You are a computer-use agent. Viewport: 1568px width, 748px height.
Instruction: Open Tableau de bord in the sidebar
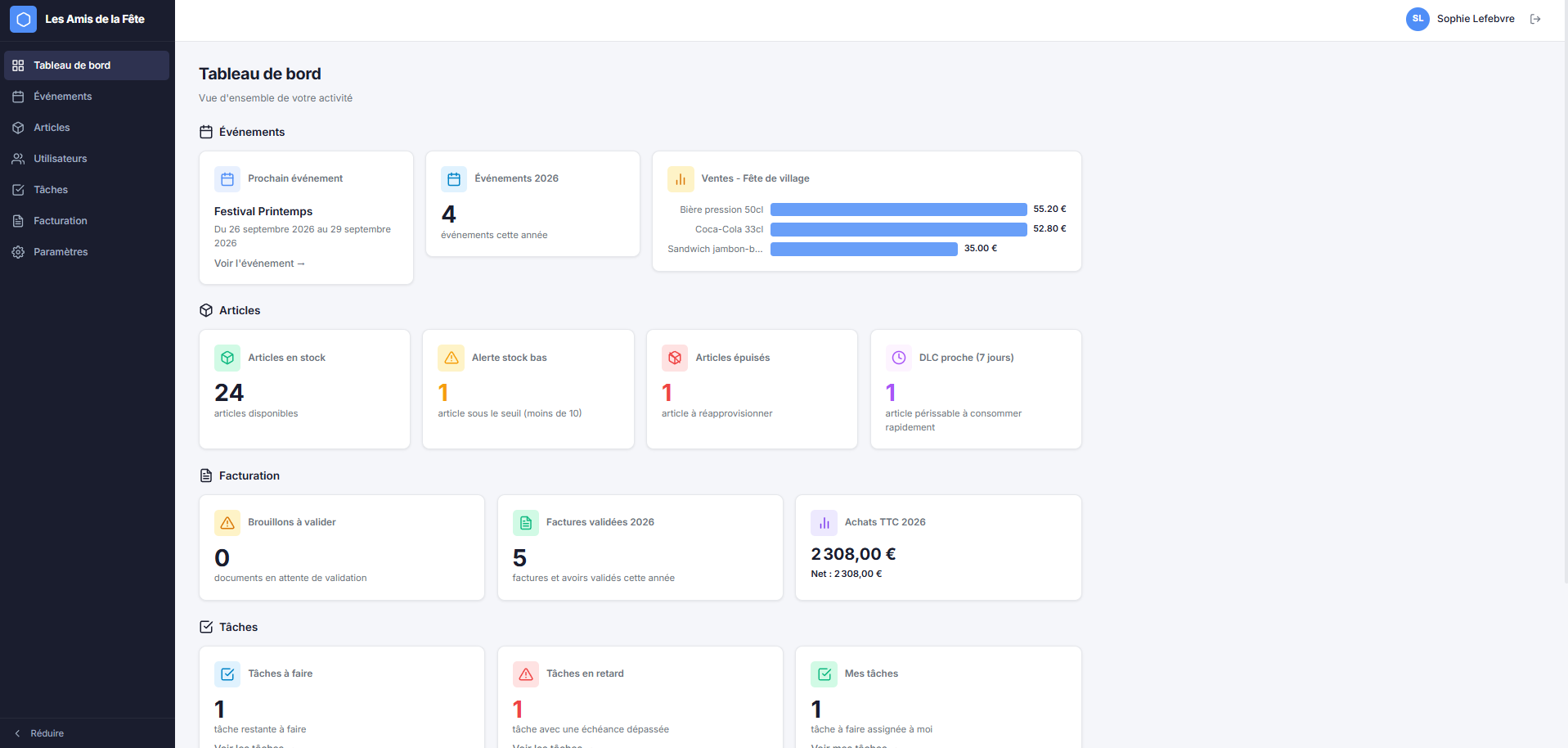pos(87,65)
